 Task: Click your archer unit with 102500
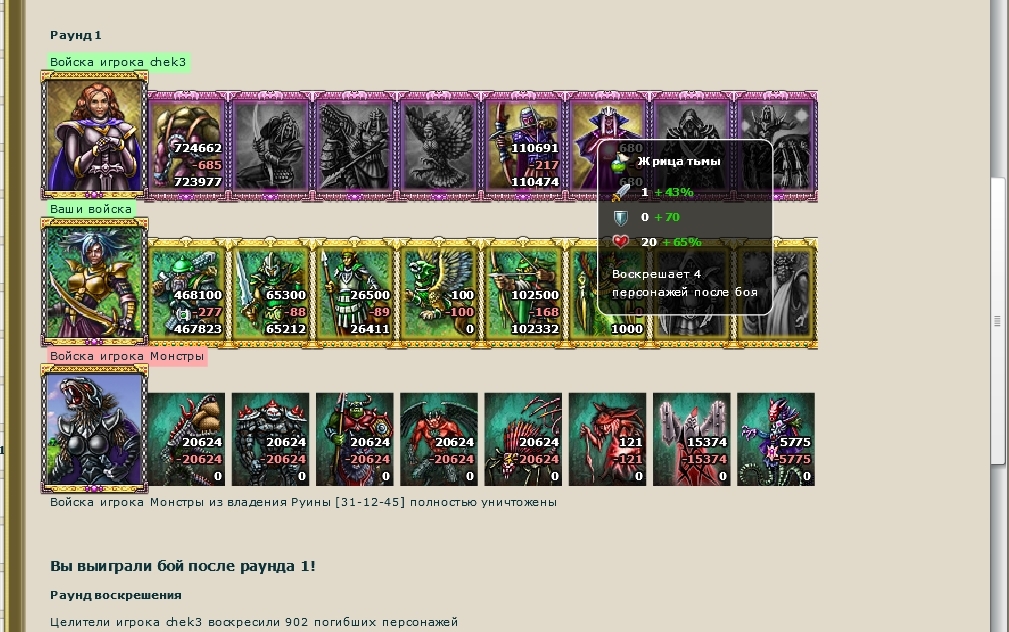[x=523, y=293]
